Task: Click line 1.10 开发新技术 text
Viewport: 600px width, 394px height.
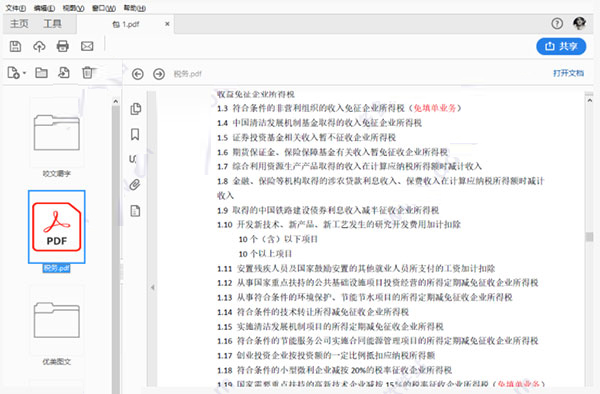Action: [x=339, y=225]
